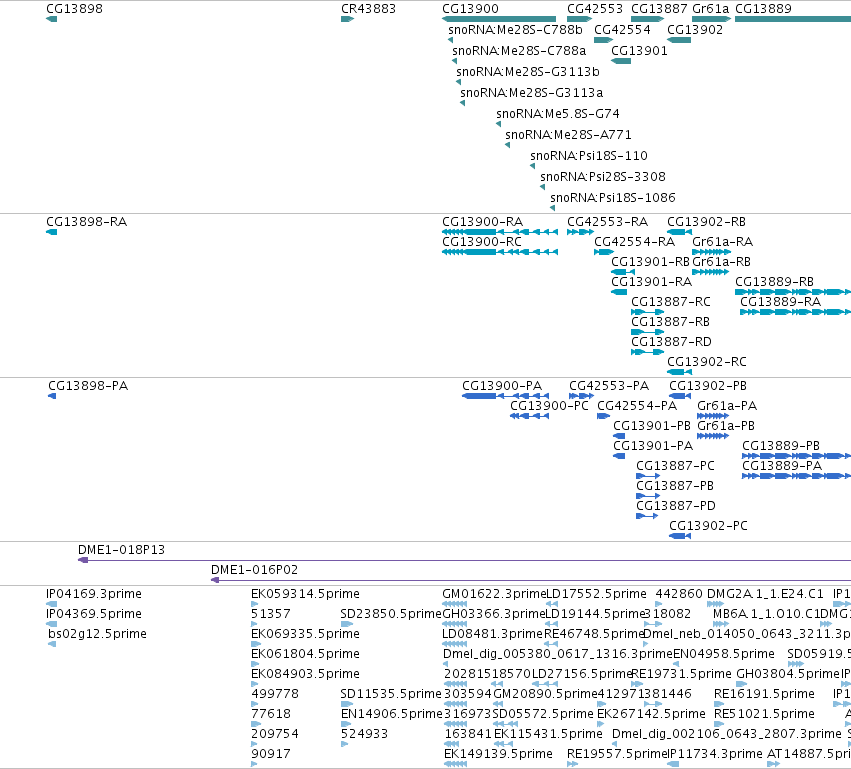Select transcript CG13901-RA
The width and height of the screenshot is (851, 769).
tap(651, 282)
